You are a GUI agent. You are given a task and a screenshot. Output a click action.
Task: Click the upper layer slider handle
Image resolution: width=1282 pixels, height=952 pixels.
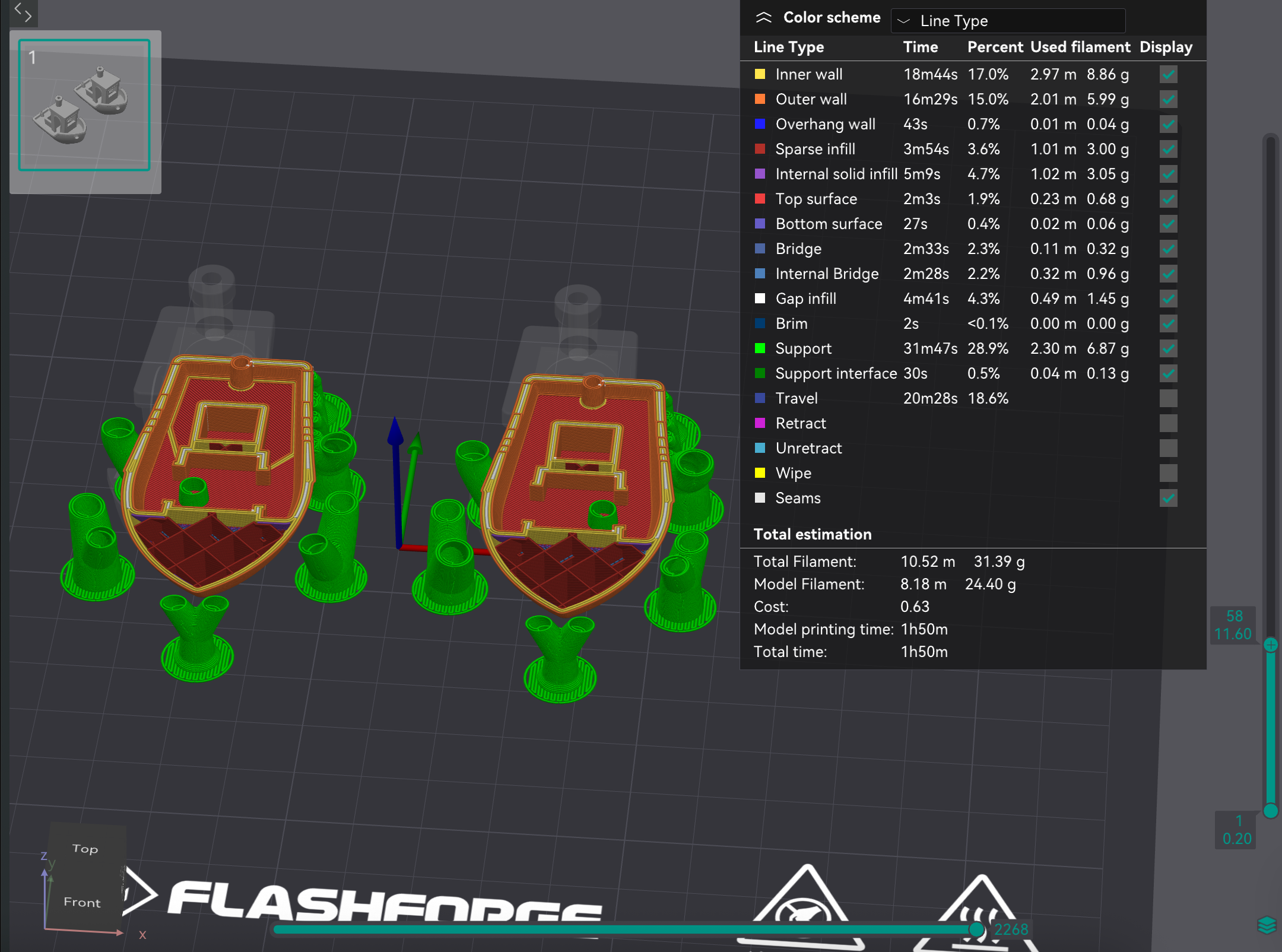pyautogui.click(x=1271, y=645)
